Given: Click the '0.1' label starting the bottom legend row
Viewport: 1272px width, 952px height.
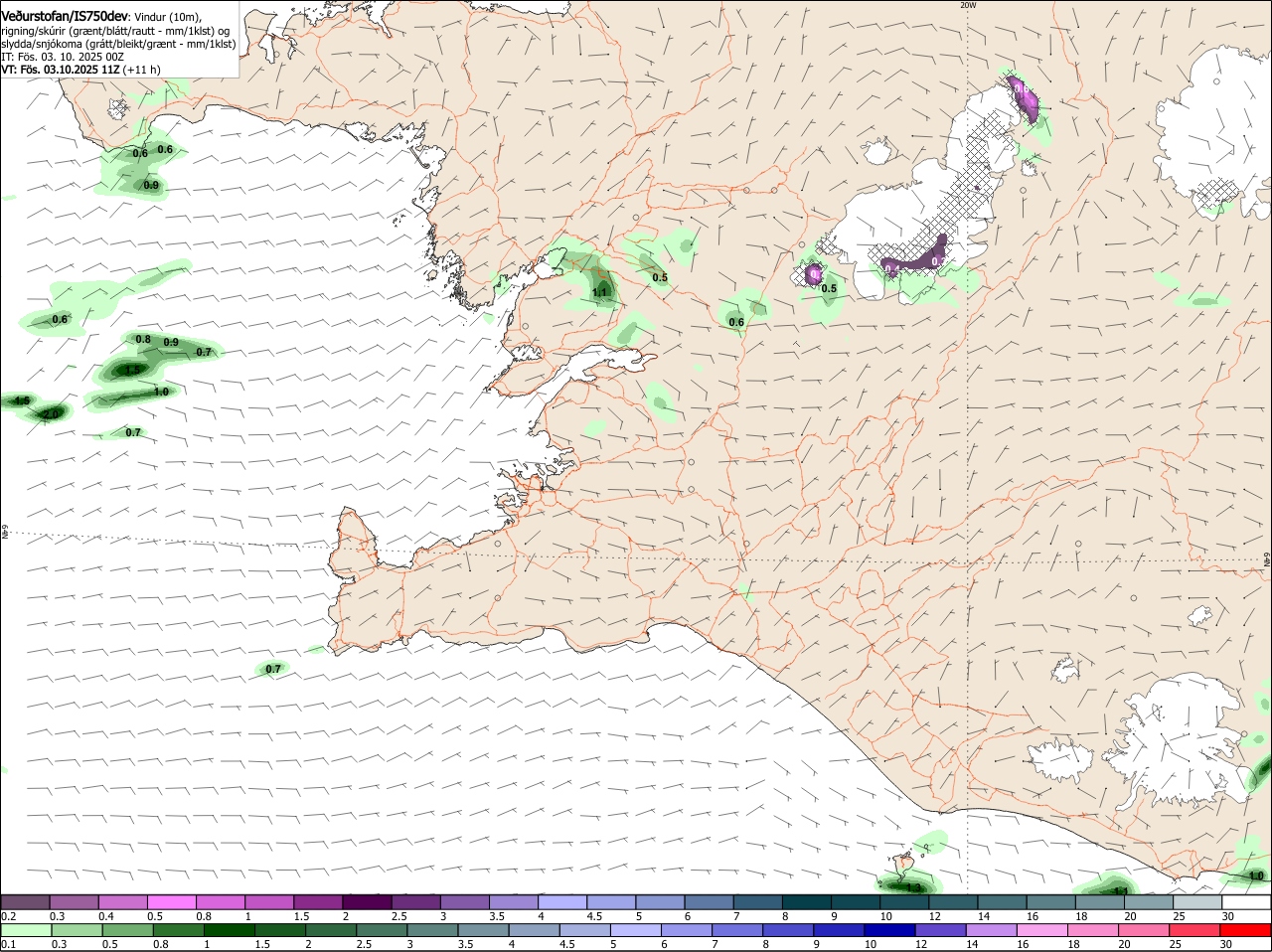Looking at the screenshot, I should click(9, 944).
